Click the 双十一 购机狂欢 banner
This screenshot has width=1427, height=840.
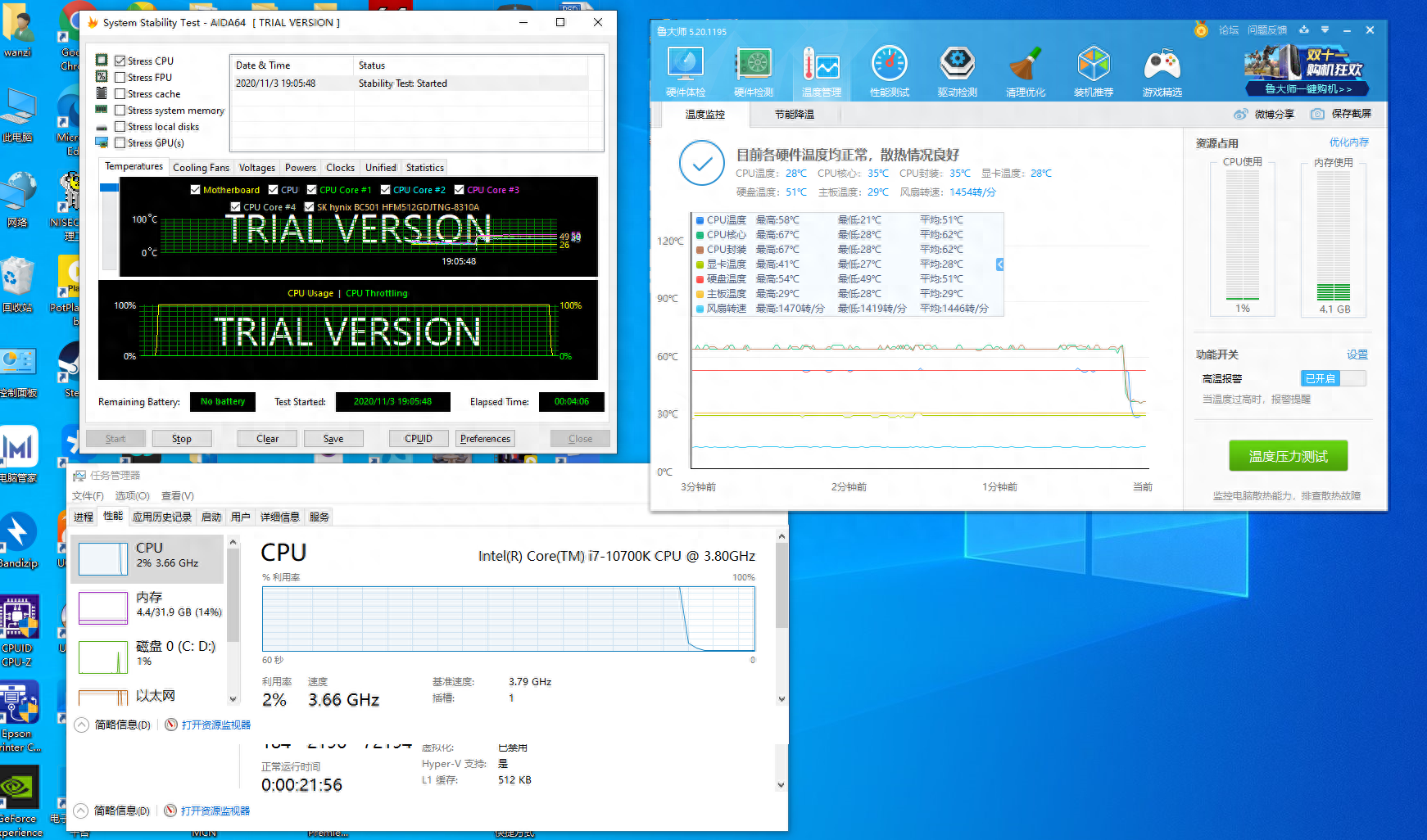(x=1306, y=70)
